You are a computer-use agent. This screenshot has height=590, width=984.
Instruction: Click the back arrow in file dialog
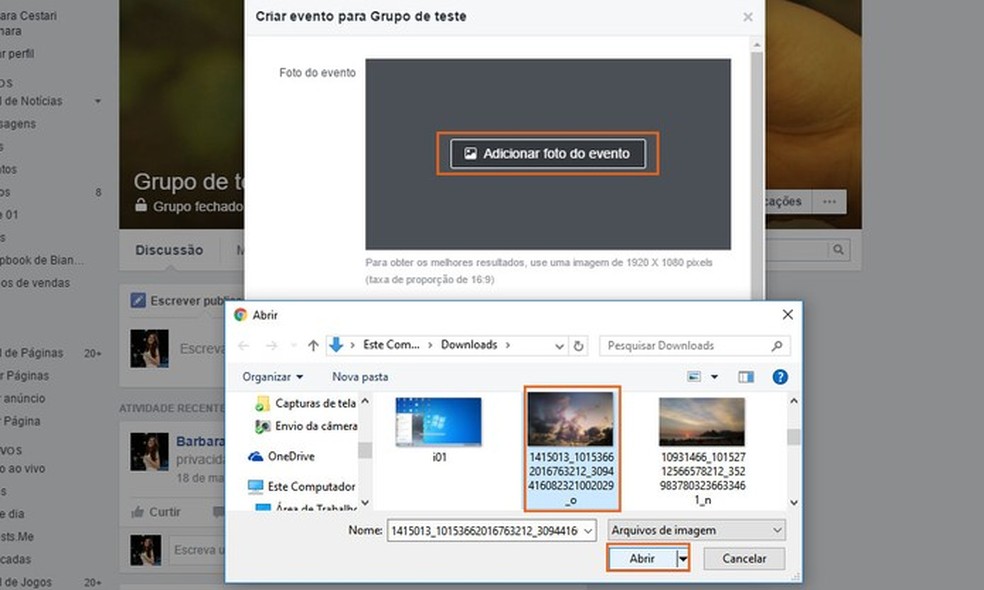(x=243, y=345)
